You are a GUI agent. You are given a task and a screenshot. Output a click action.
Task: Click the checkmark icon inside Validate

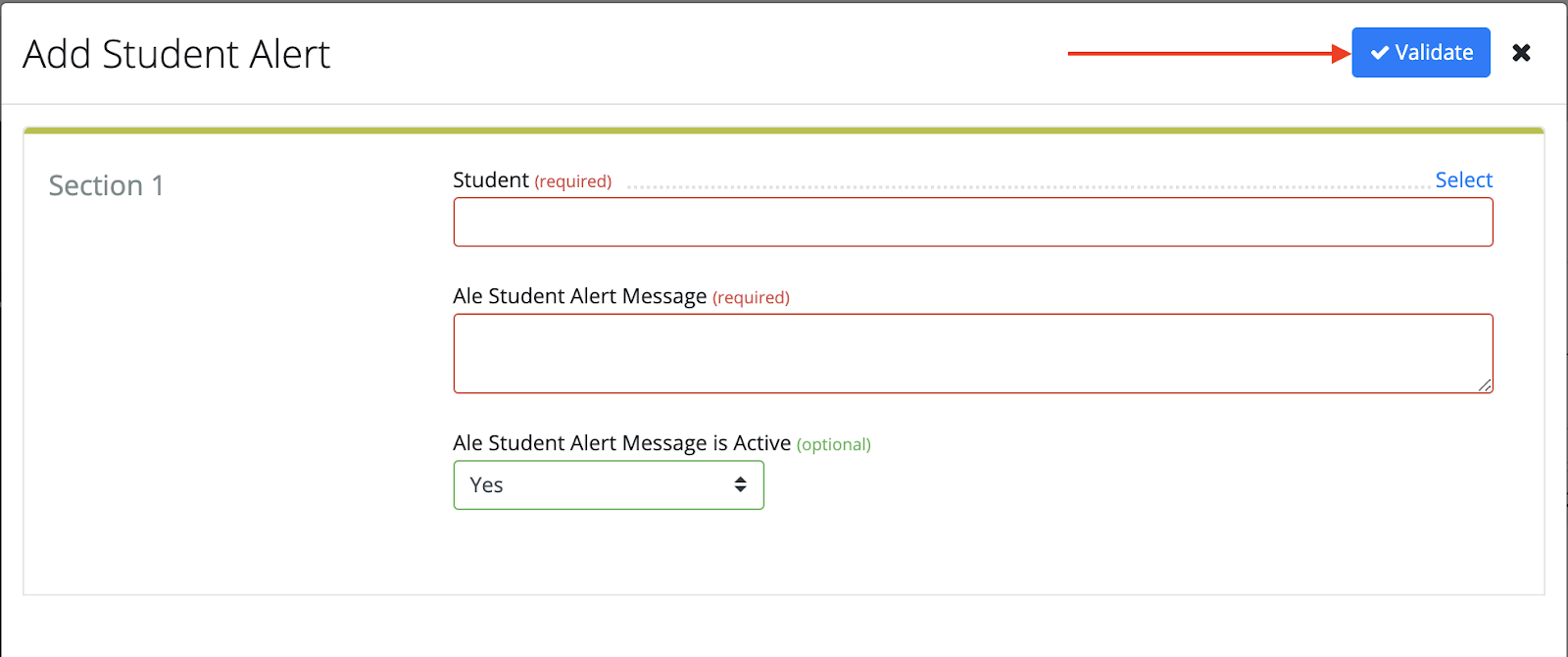tap(1379, 53)
